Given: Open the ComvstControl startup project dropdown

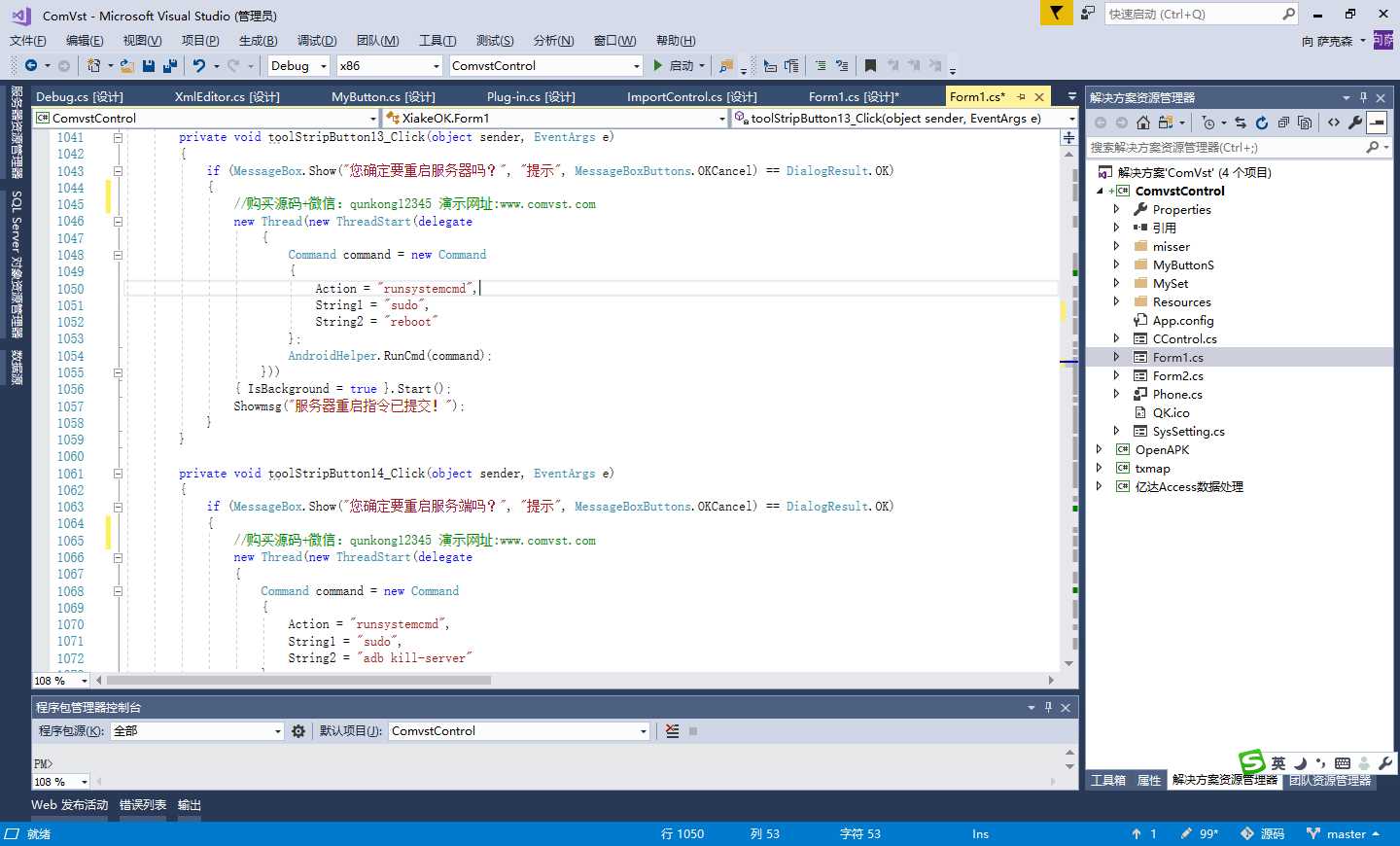Looking at the screenshot, I should point(545,66).
